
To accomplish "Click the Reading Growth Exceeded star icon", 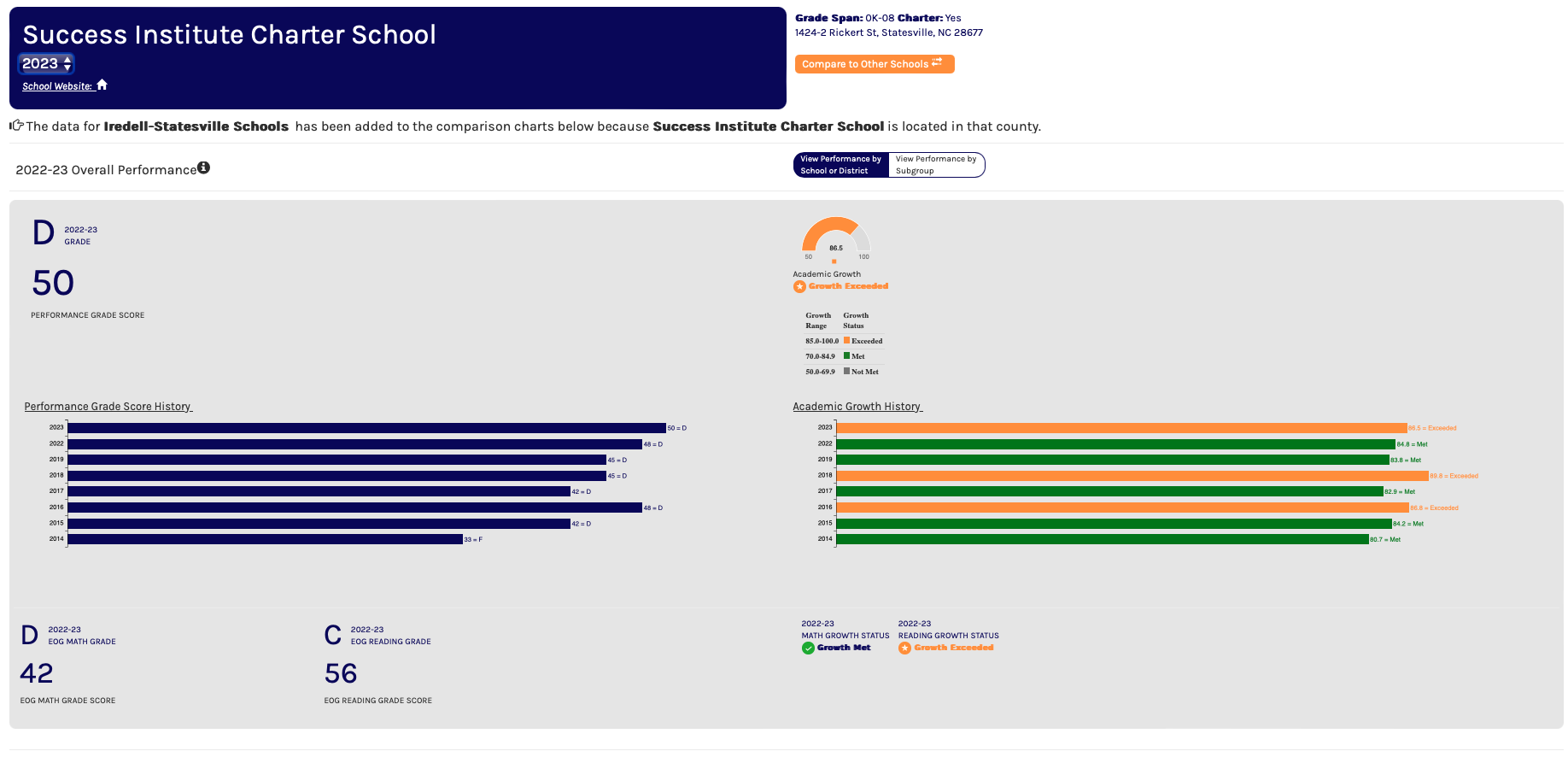I will [904, 648].
